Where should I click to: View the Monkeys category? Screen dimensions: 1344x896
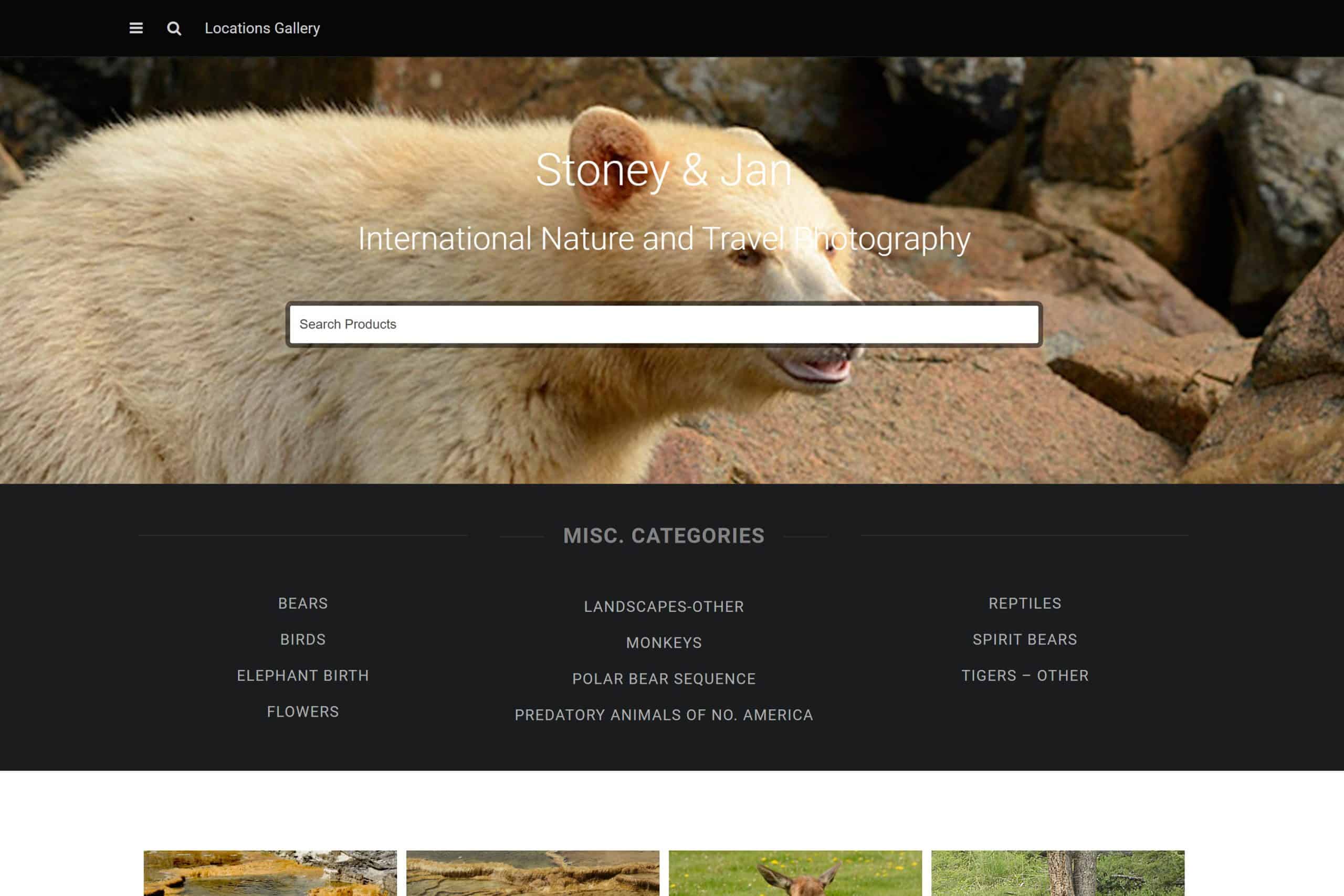click(x=664, y=642)
